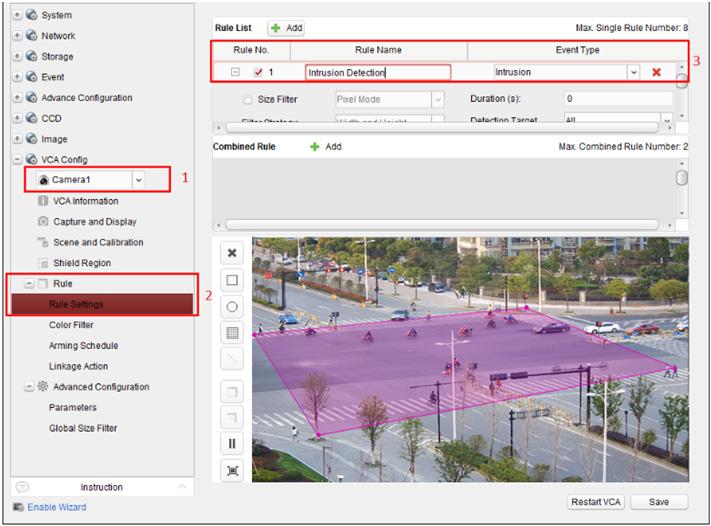Open the Camera1 dropdown

tap(138, 180)
